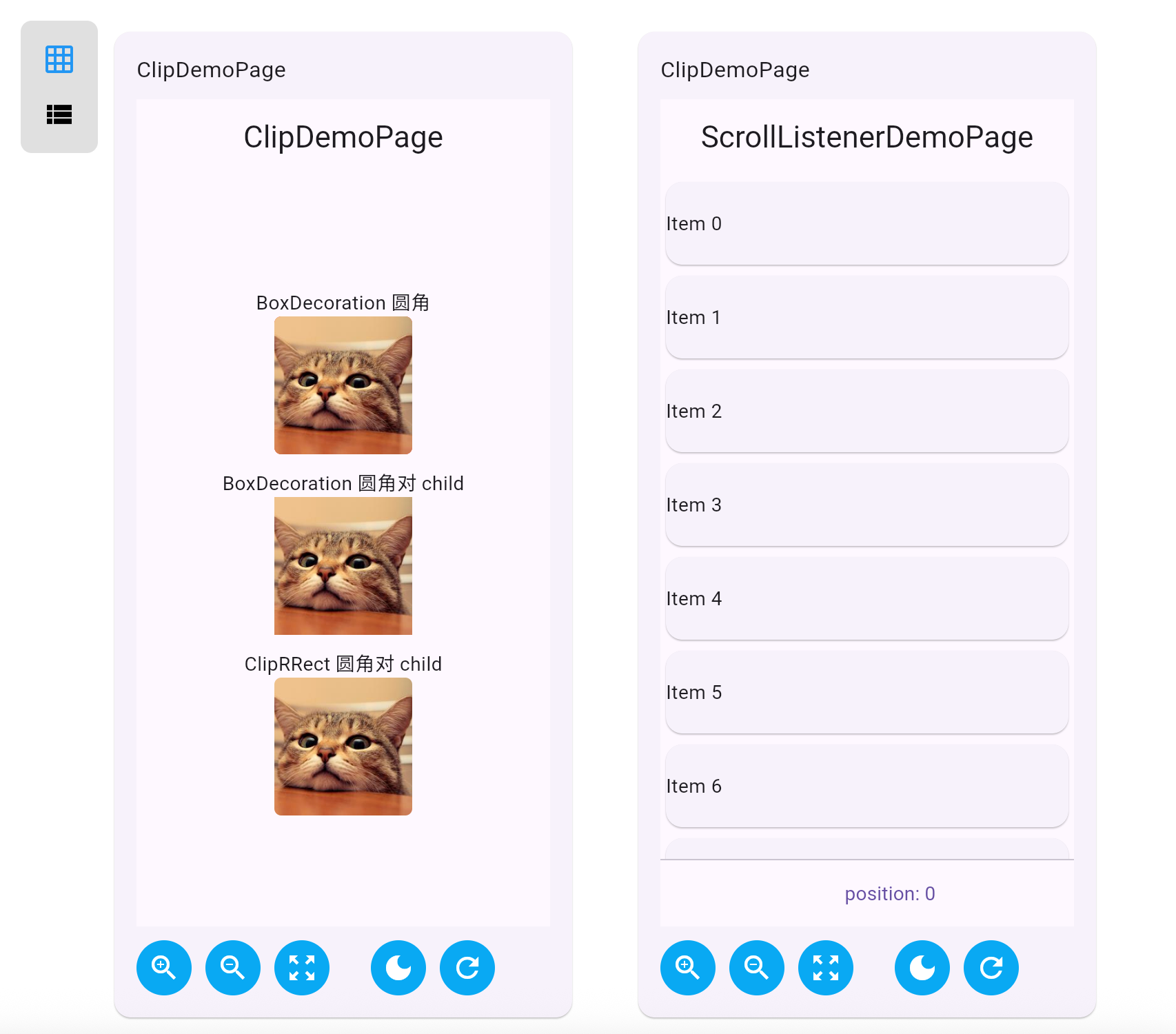This screenshot has width=1176, height=1034.
Task: Toggle dark mode on left preview
Action: pyautogui.click(x=398, y=968)
